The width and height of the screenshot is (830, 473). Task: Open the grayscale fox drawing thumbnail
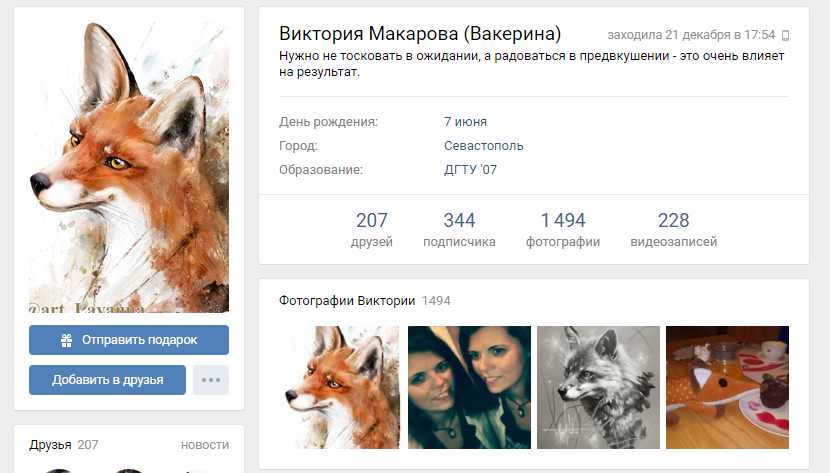(598, 388)
